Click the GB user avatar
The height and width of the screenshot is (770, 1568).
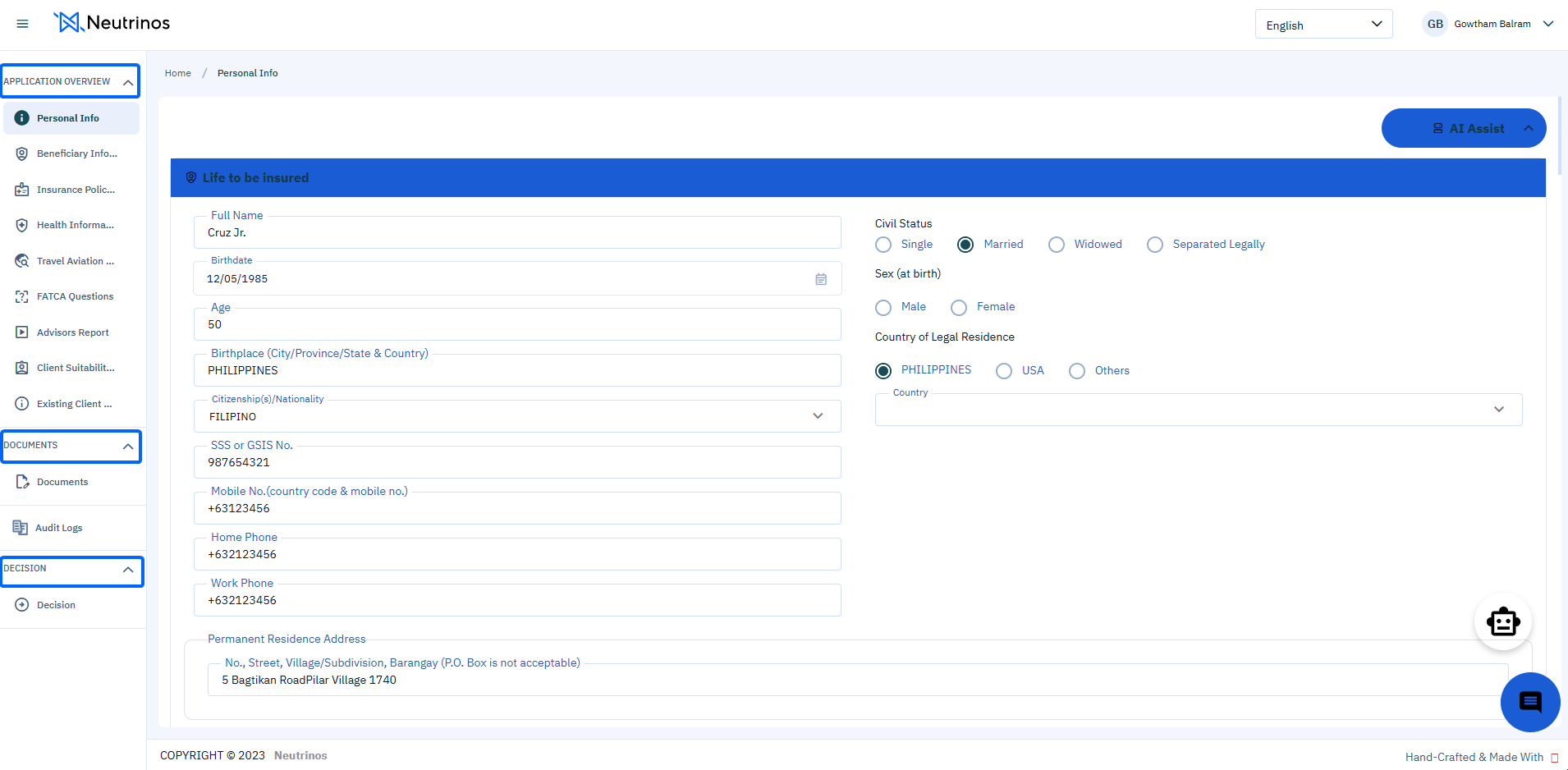tap(1434, 24)
